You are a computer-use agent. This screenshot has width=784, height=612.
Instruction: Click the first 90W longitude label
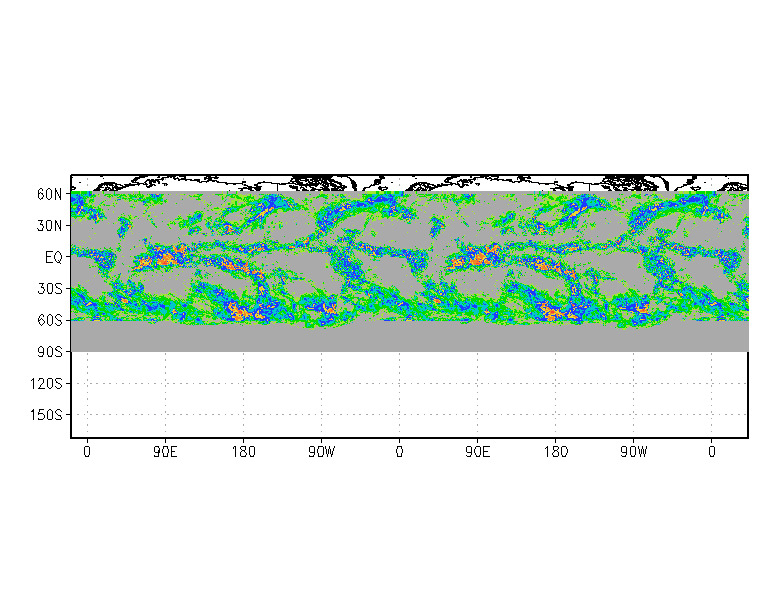(x=322, y=452)
